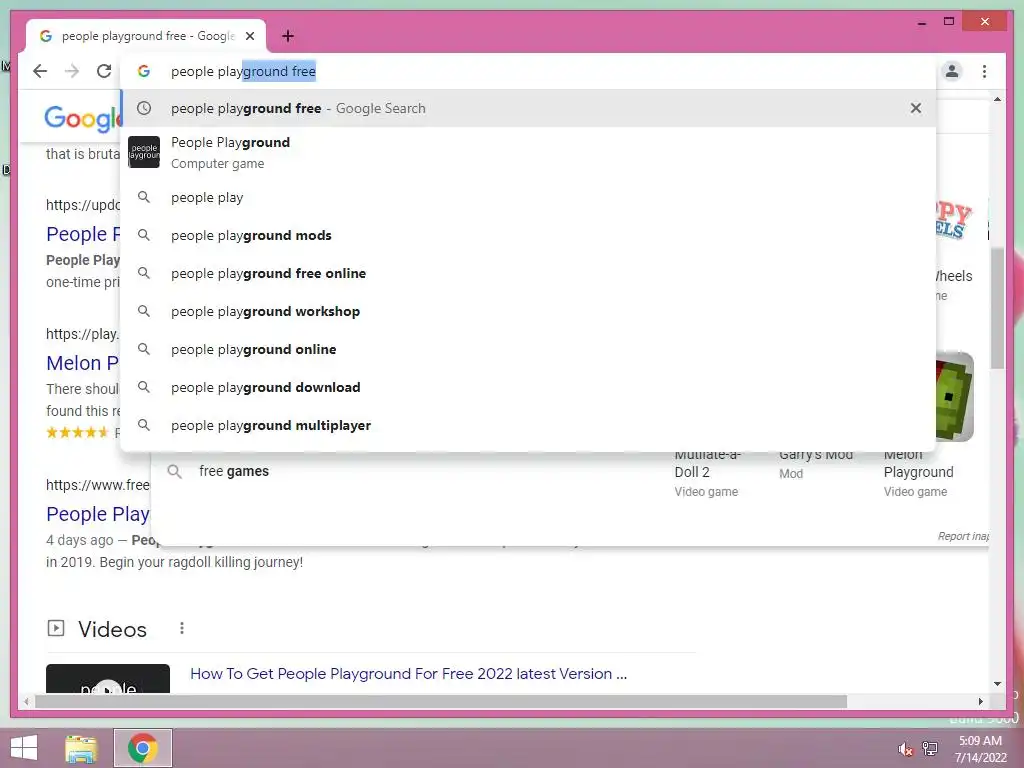Viewport: 1024px width, 768px height.
Task: Click the magnifier icon beside 'people playground multiplayer'
Action: point(144,425)
